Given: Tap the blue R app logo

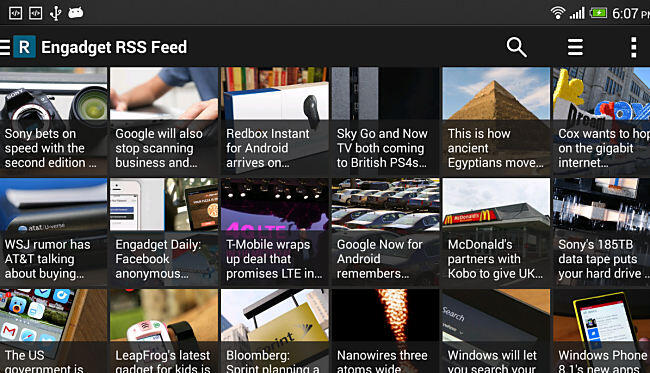Looking at the screenshot, I should [x=24, y=47].
